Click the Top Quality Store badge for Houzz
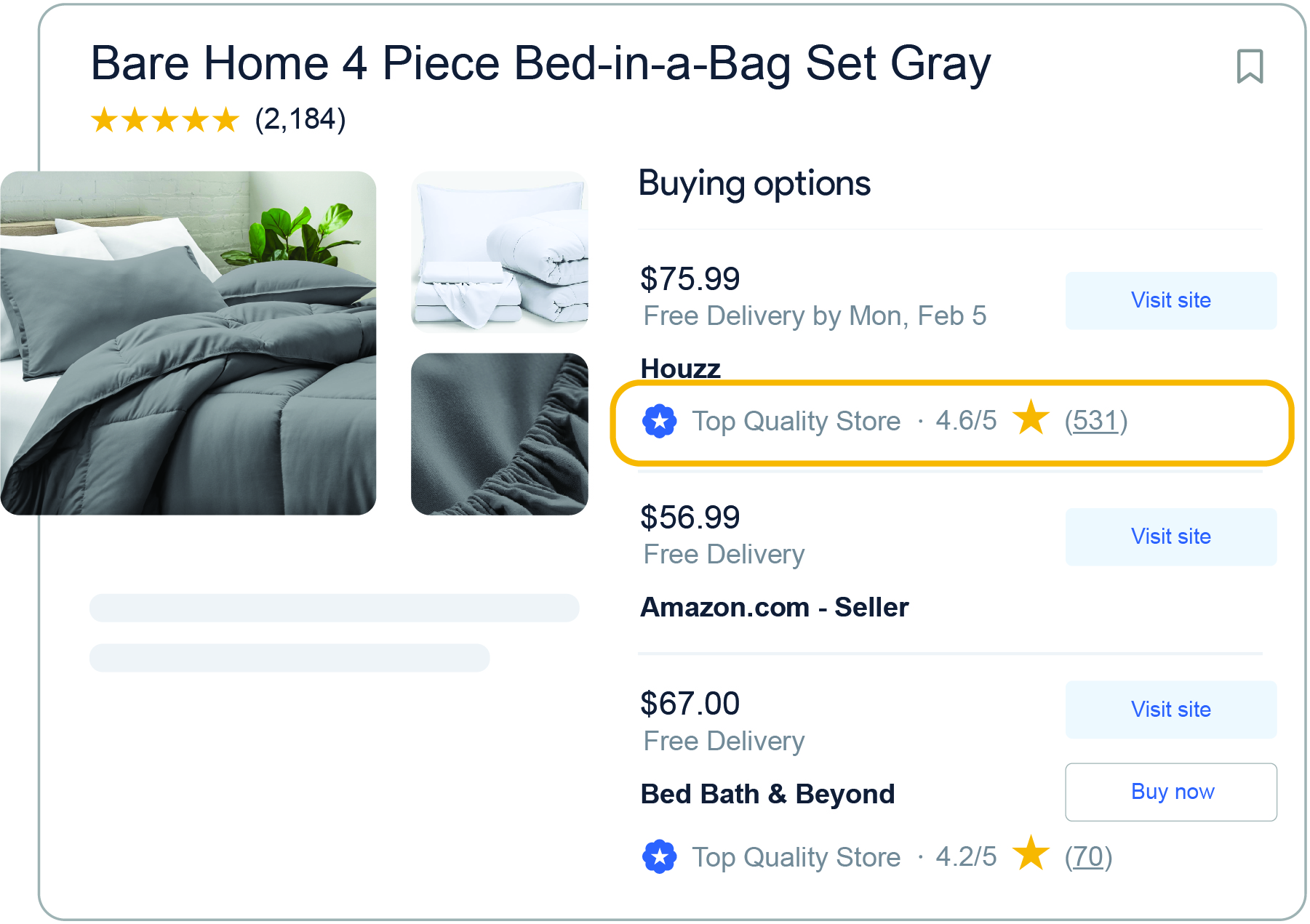 coord(659,420)
